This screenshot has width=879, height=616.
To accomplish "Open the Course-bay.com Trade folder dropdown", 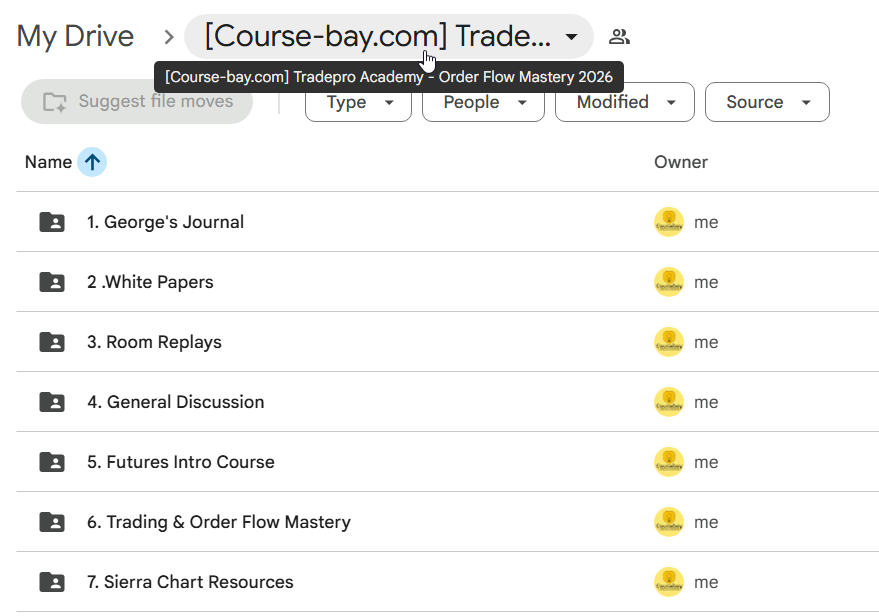I will pyautogui.click(x=388, y=36).
